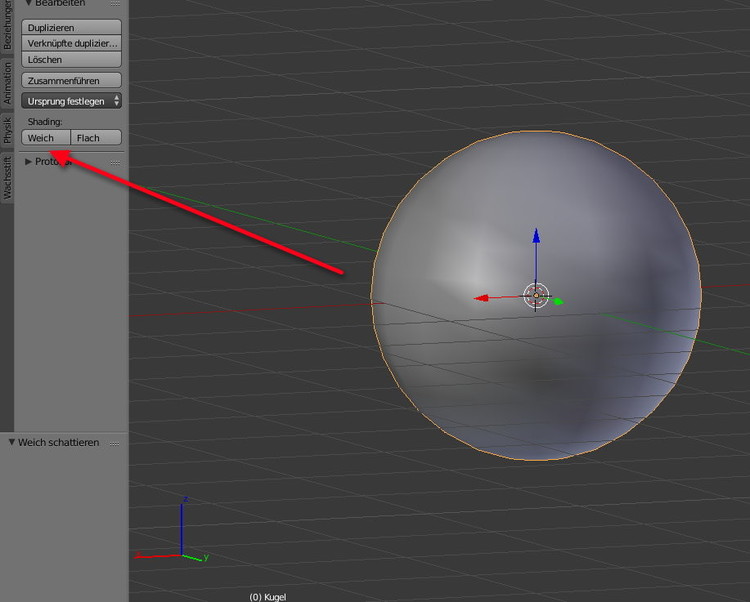Collapse the Bearbeiten panel
The width and height of the screenshot is (750, 602).
(x=28, y=3)
